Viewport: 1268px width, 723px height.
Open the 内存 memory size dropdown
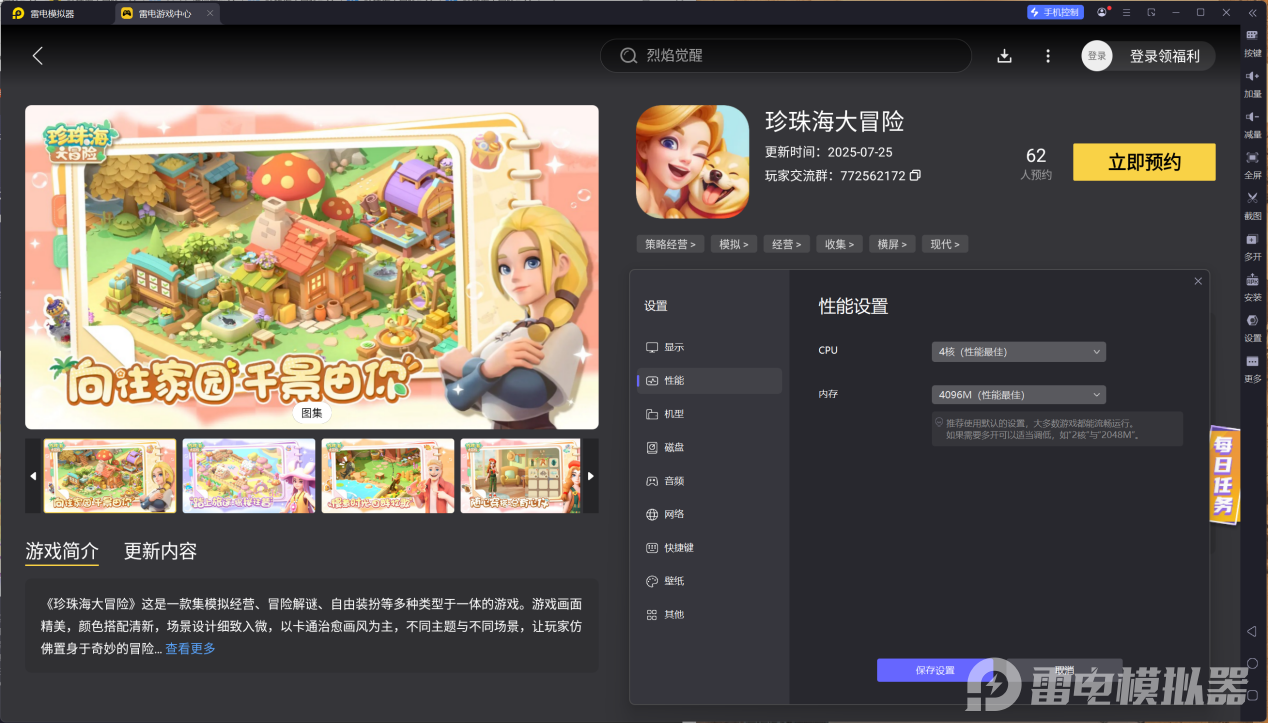1017,394
